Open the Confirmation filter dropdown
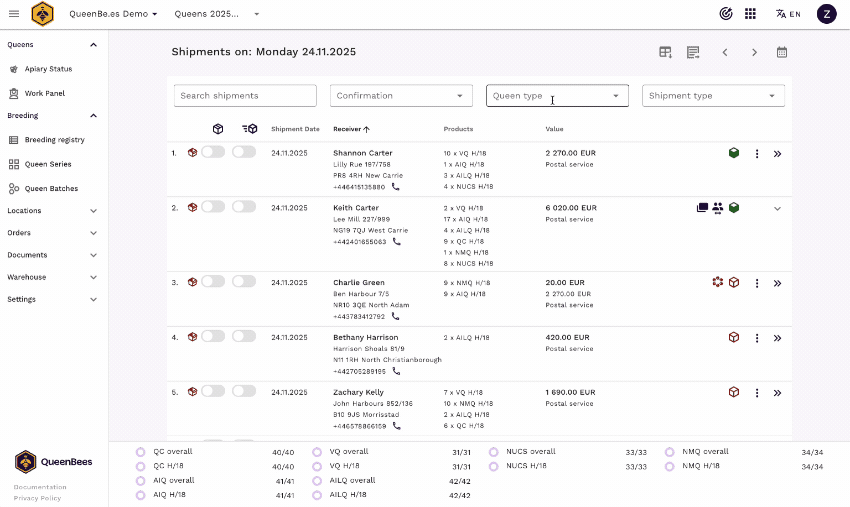 click(x=401, y=96)
